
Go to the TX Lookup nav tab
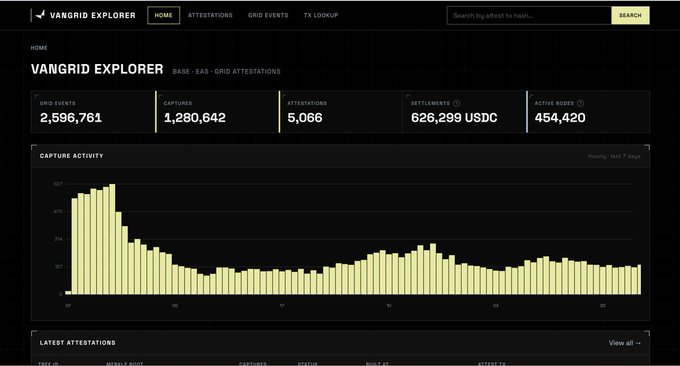321,15
